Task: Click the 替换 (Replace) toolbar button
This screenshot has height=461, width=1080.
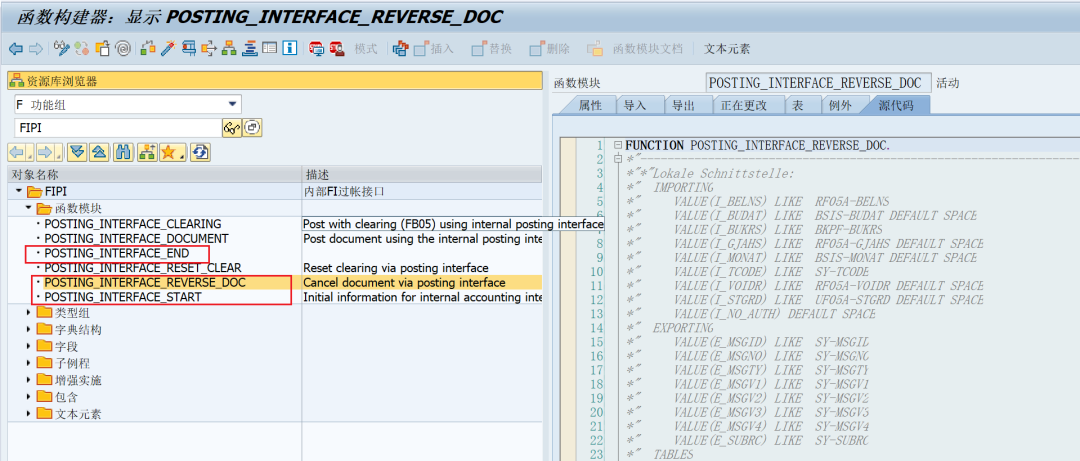Action: [492, 49]
